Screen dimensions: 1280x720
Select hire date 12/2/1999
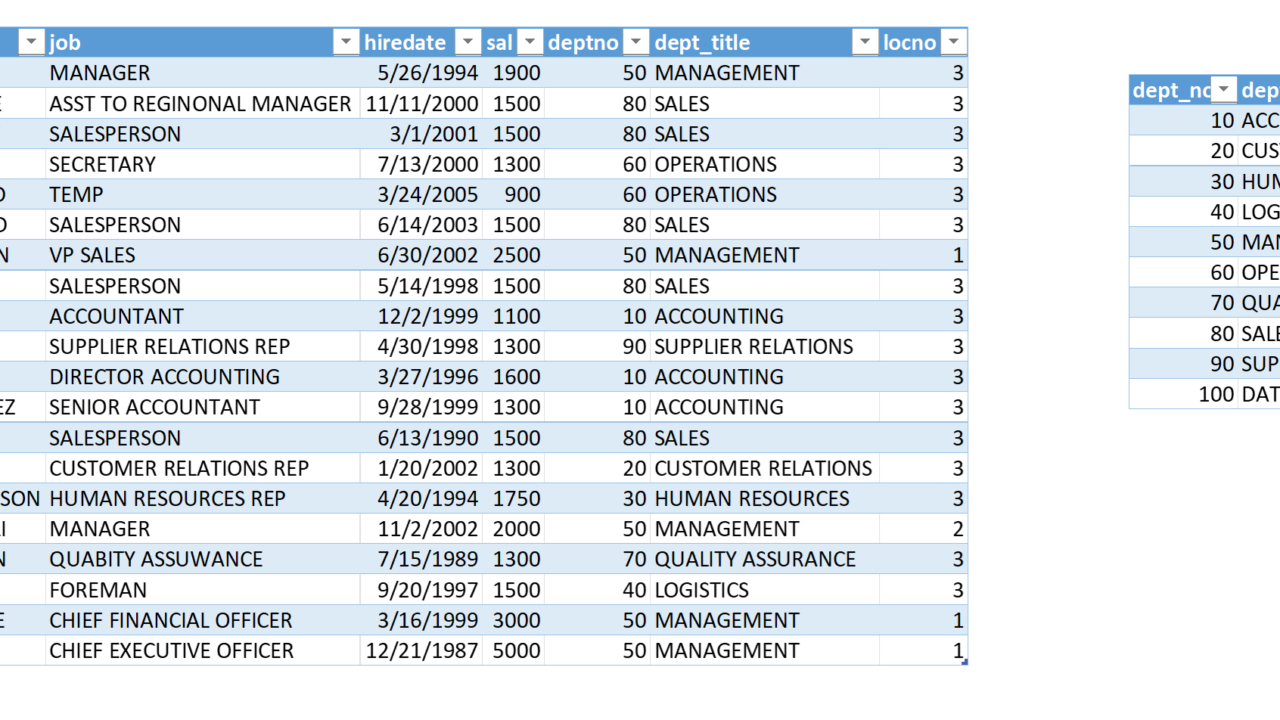point(421,316)
